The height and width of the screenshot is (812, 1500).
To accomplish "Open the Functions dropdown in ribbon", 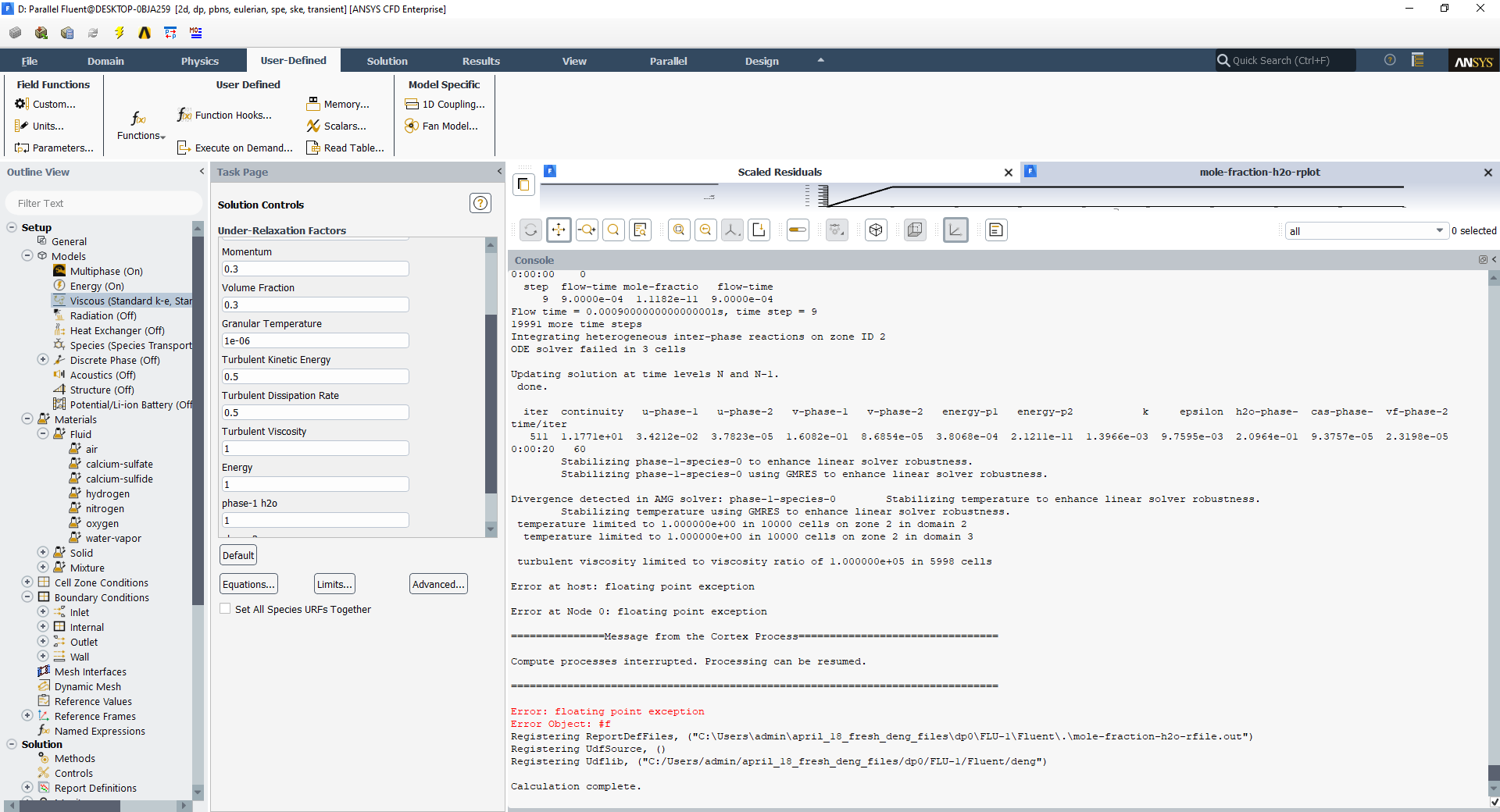I will click(141, 125).
